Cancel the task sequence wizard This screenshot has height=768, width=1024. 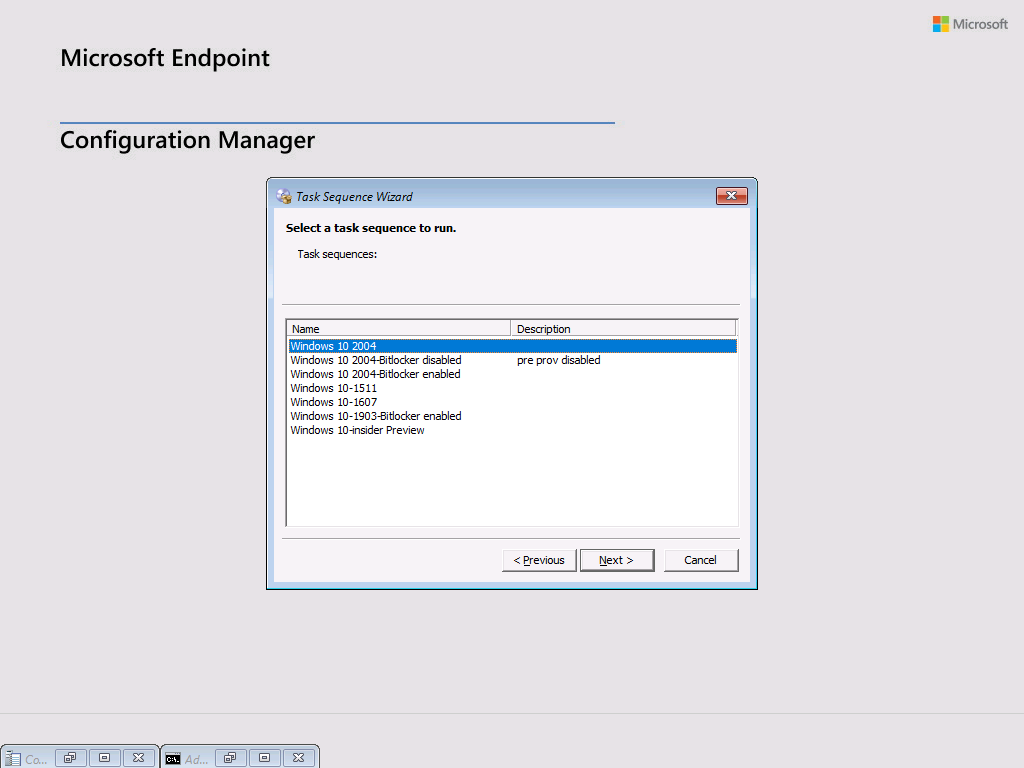point(701,560)
